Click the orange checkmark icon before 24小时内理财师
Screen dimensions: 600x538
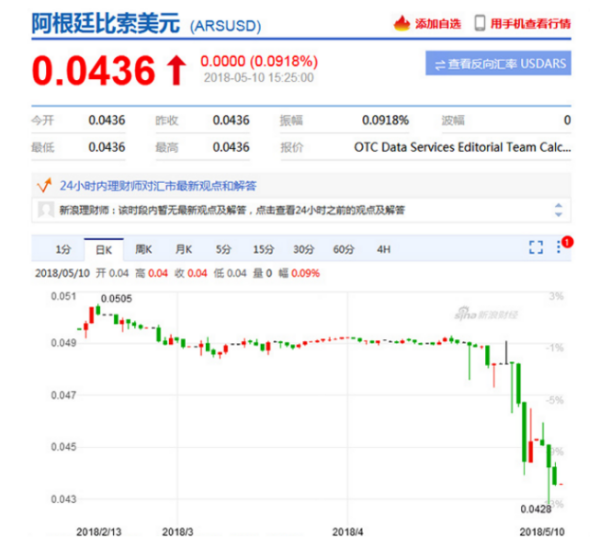[43, 185]
